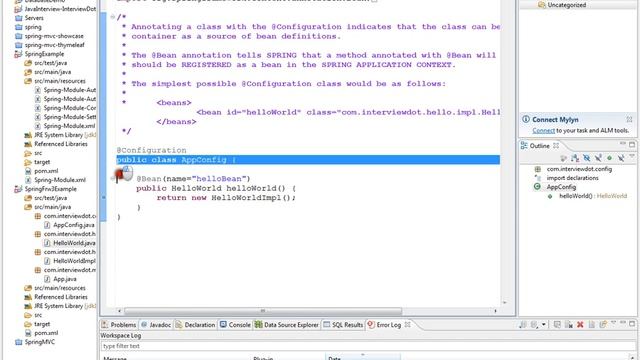Click the editor scroll right arrow
The height and width of the screenshot is (360, 640).
(496, 311)
